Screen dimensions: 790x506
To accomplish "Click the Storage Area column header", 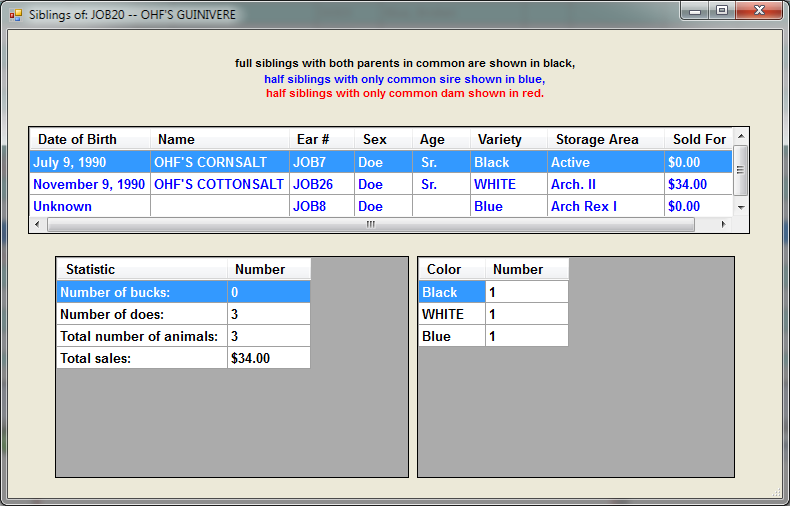I will point(605,139).
